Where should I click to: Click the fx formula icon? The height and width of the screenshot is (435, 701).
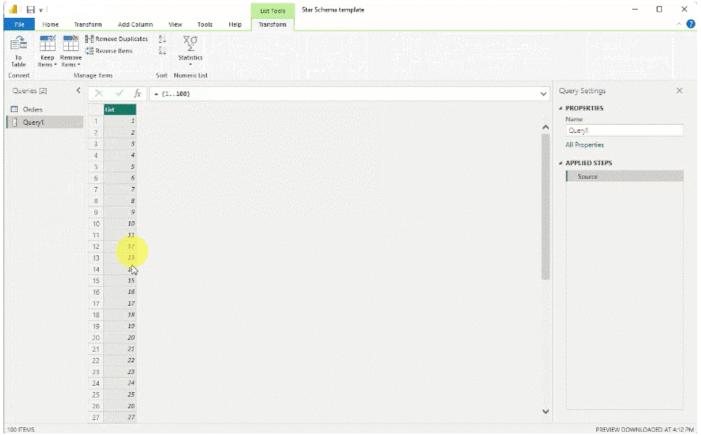[138, 93]
